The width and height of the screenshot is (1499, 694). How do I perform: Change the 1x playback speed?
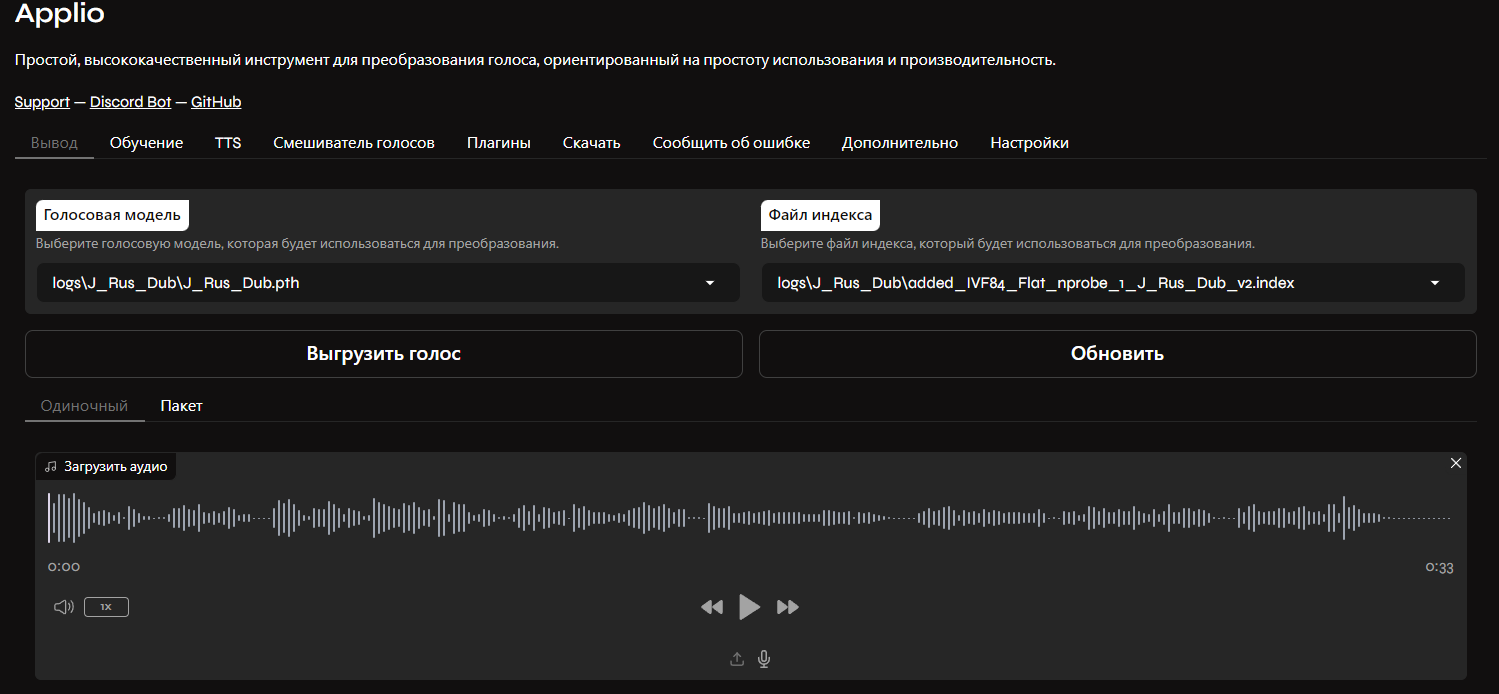pyautogui.click(x=106, y=607)
